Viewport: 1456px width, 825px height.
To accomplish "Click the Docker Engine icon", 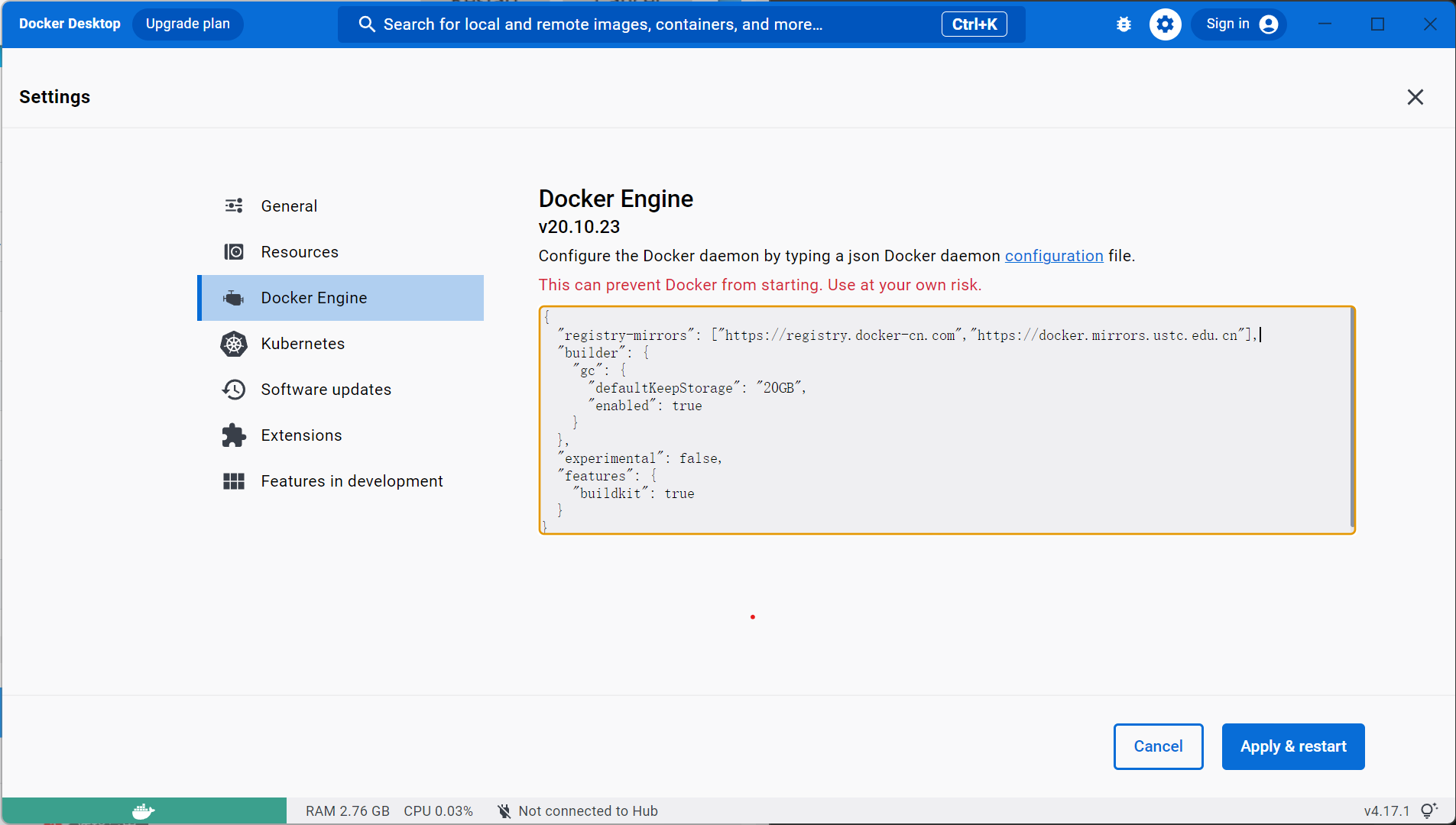I will (x=234, y=298).
